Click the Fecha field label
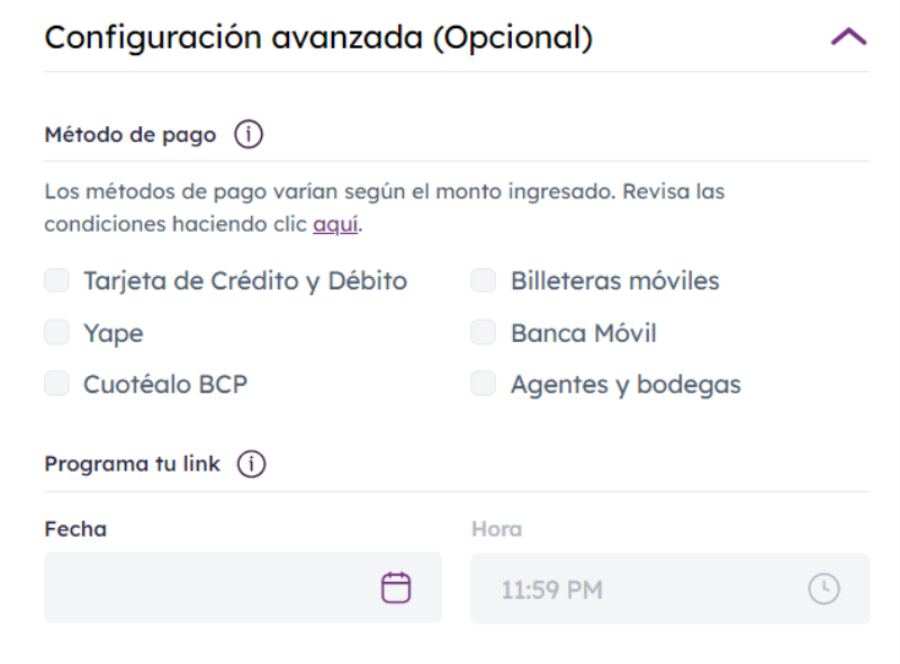 click(75, 529)
